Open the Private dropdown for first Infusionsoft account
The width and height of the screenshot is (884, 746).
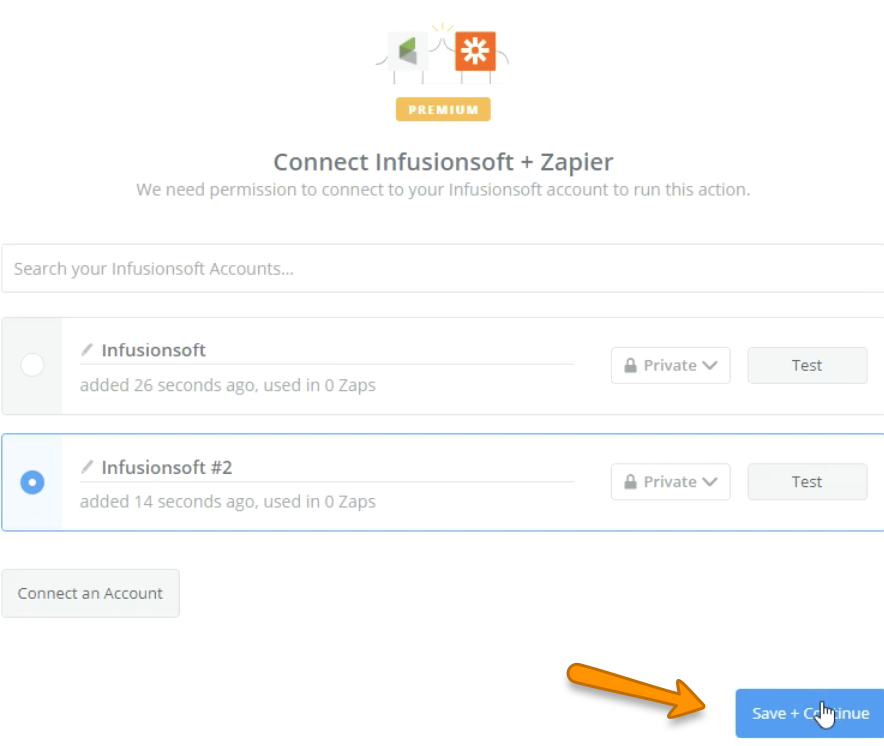pos(671,366)
